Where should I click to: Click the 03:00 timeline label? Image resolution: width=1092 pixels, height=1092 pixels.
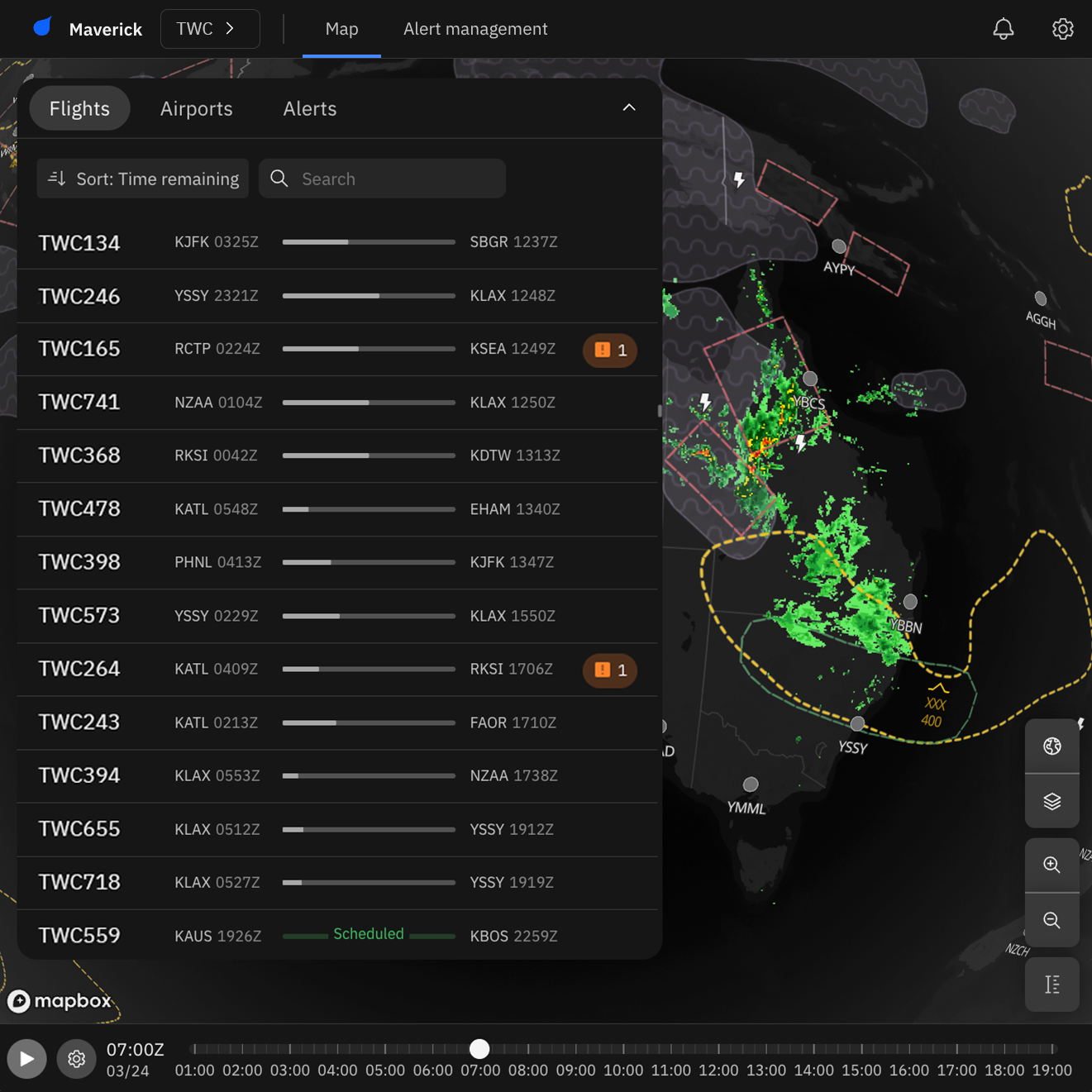point(290,1071)
